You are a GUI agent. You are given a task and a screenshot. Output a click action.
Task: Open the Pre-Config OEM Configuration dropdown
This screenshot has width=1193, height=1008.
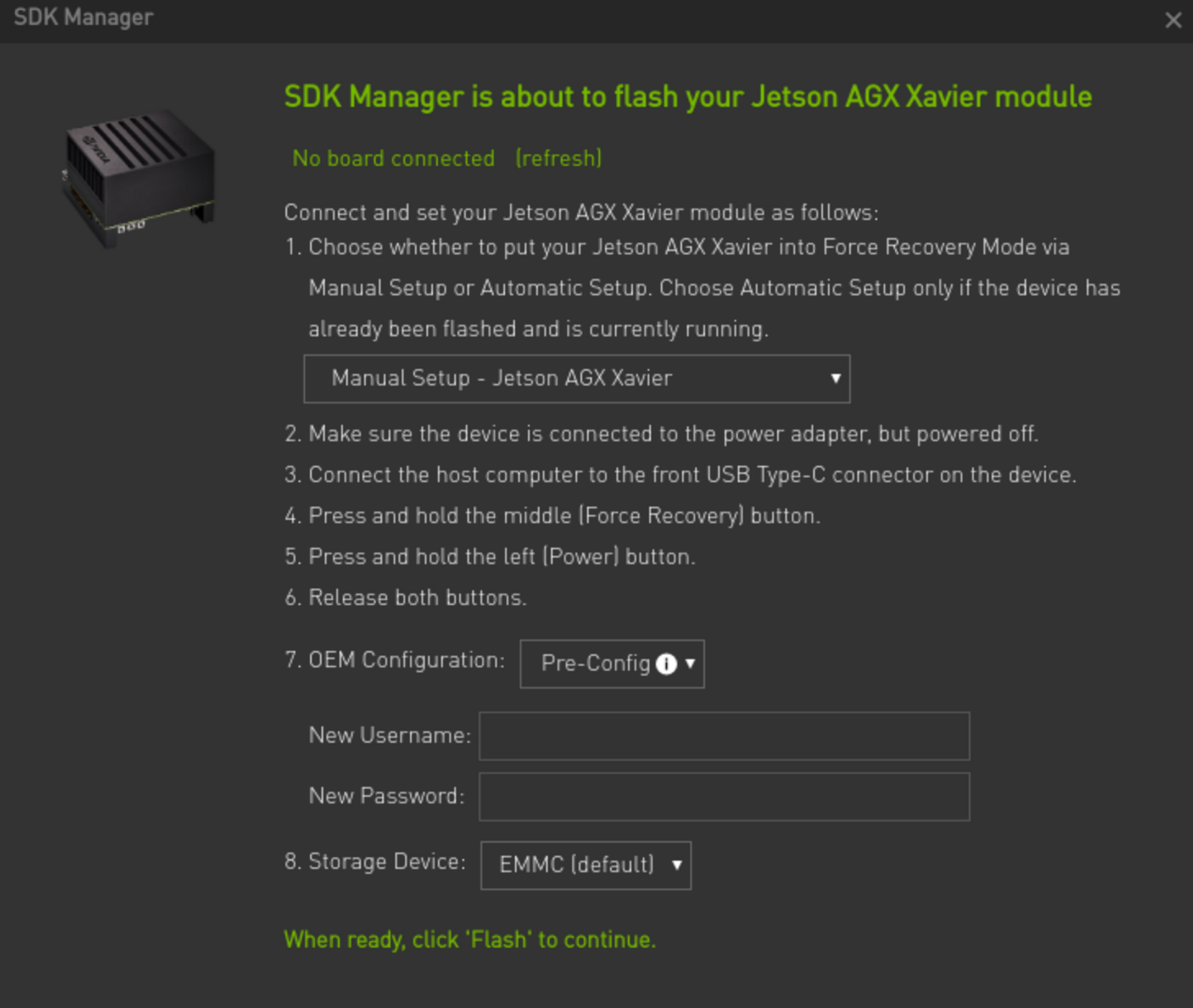pos(612,664)
